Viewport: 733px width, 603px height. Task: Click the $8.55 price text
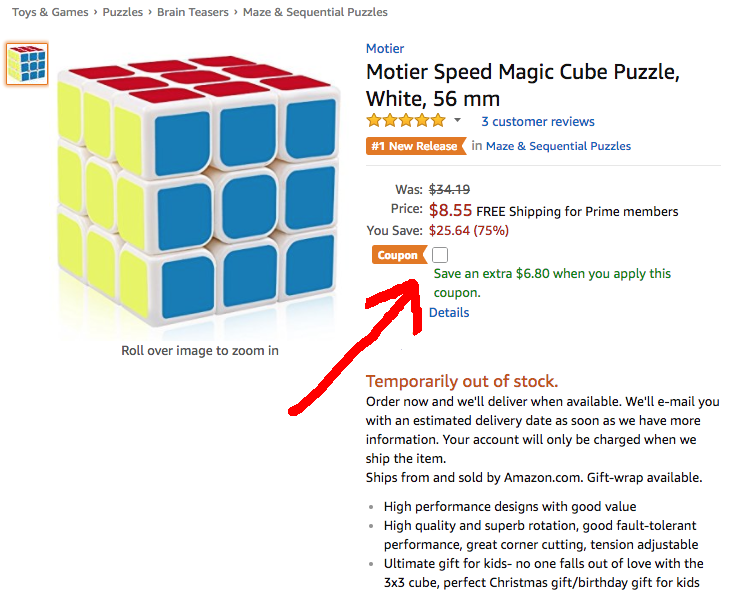[x=450, y=210]
